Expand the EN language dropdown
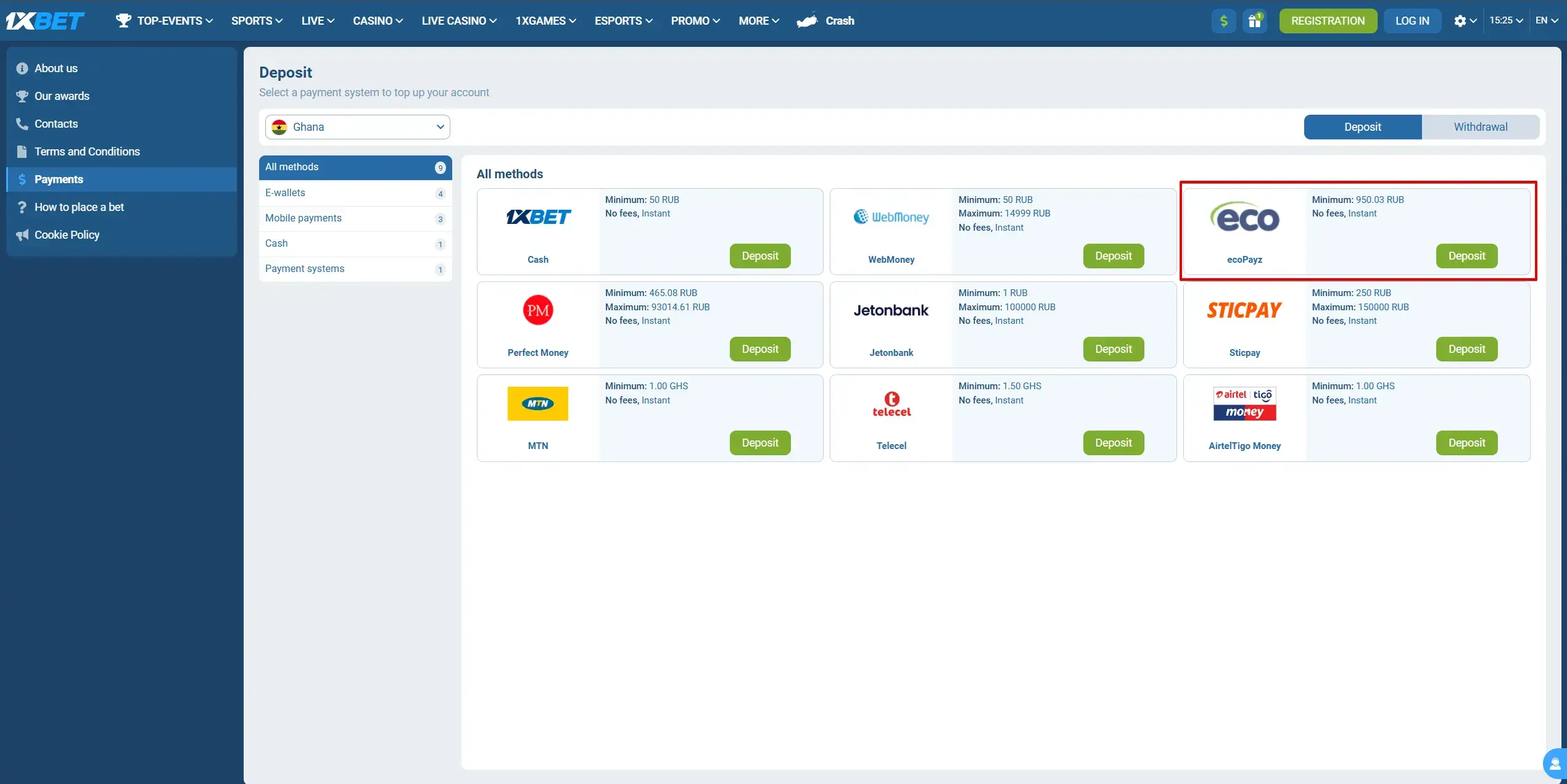 (x=1547, y=20)
